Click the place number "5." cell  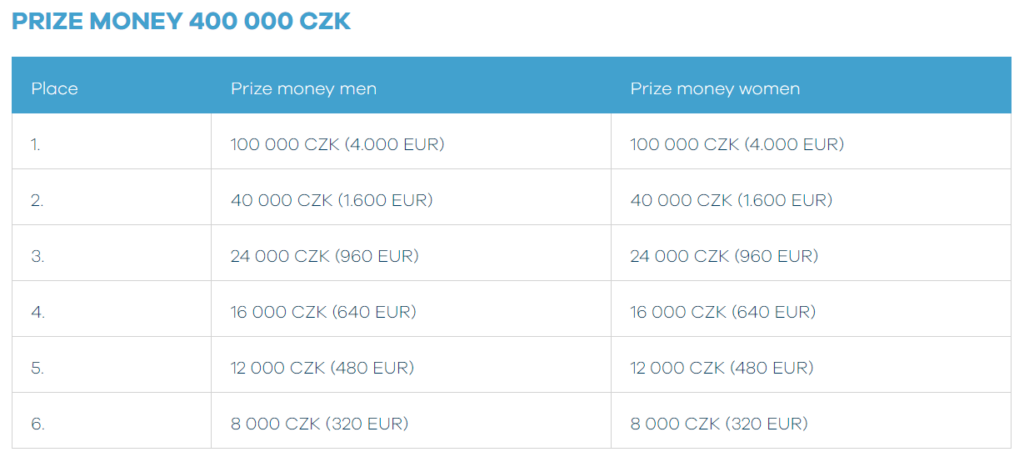click(37, 368)
